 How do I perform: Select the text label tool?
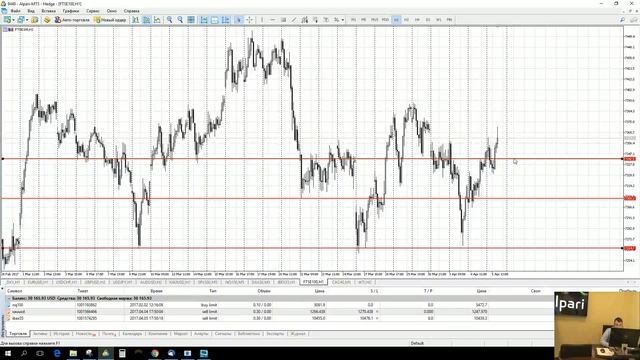pyautogui.click(x=326, y=20)
